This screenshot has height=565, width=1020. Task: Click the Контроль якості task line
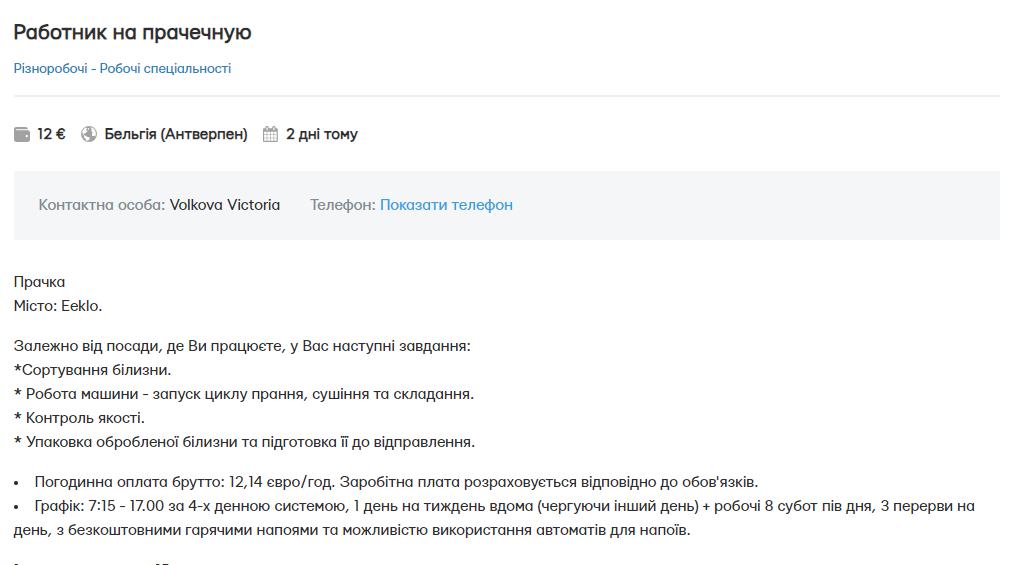click(x=79, y=418)
